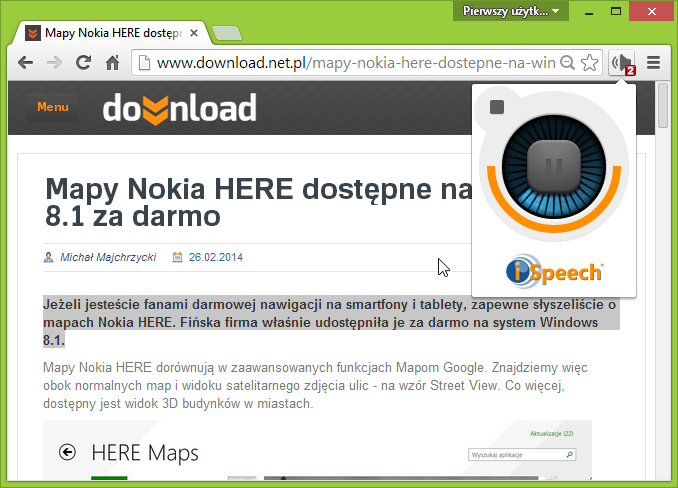
Task: Open the Pierwszy użytk... user dropdown
Action: [511, 11]
